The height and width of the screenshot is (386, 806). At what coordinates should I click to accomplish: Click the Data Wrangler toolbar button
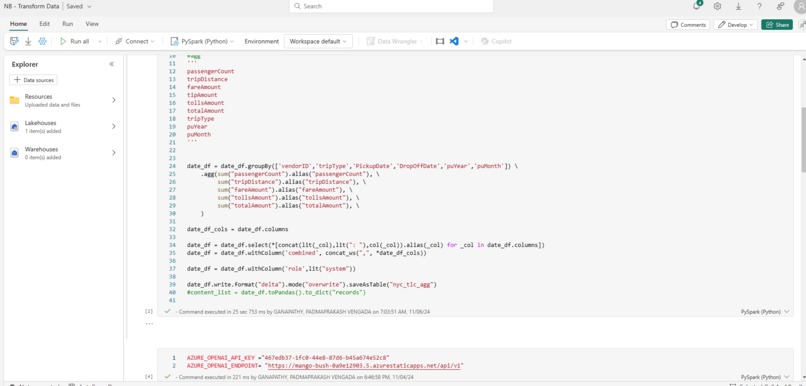pos(395,41)
